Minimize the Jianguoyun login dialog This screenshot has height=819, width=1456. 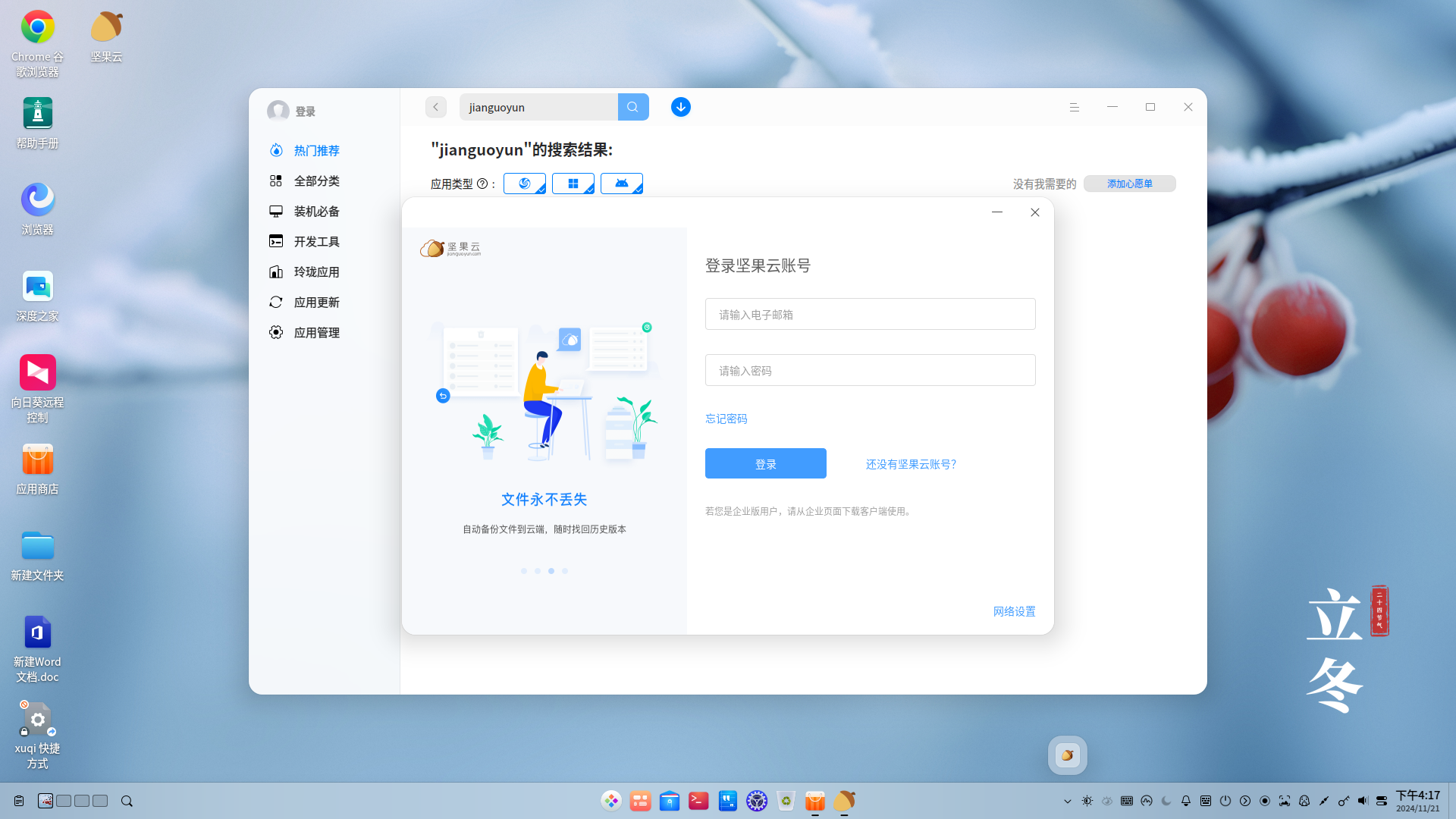pos(997,212)
